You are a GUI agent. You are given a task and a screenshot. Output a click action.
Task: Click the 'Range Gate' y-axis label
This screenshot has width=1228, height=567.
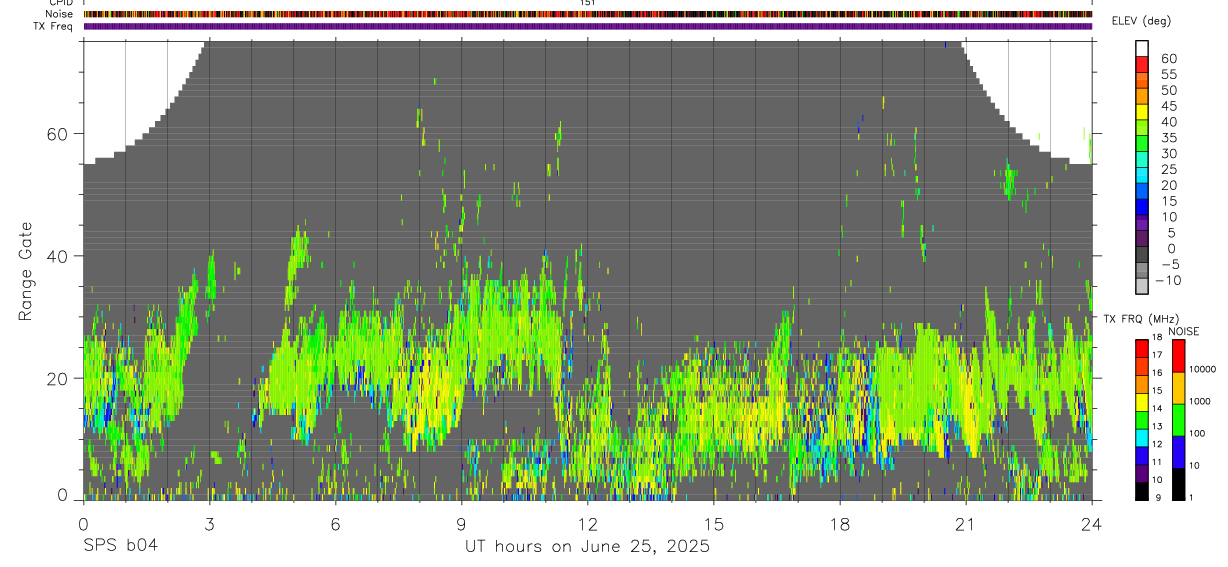tap(27, 271)
